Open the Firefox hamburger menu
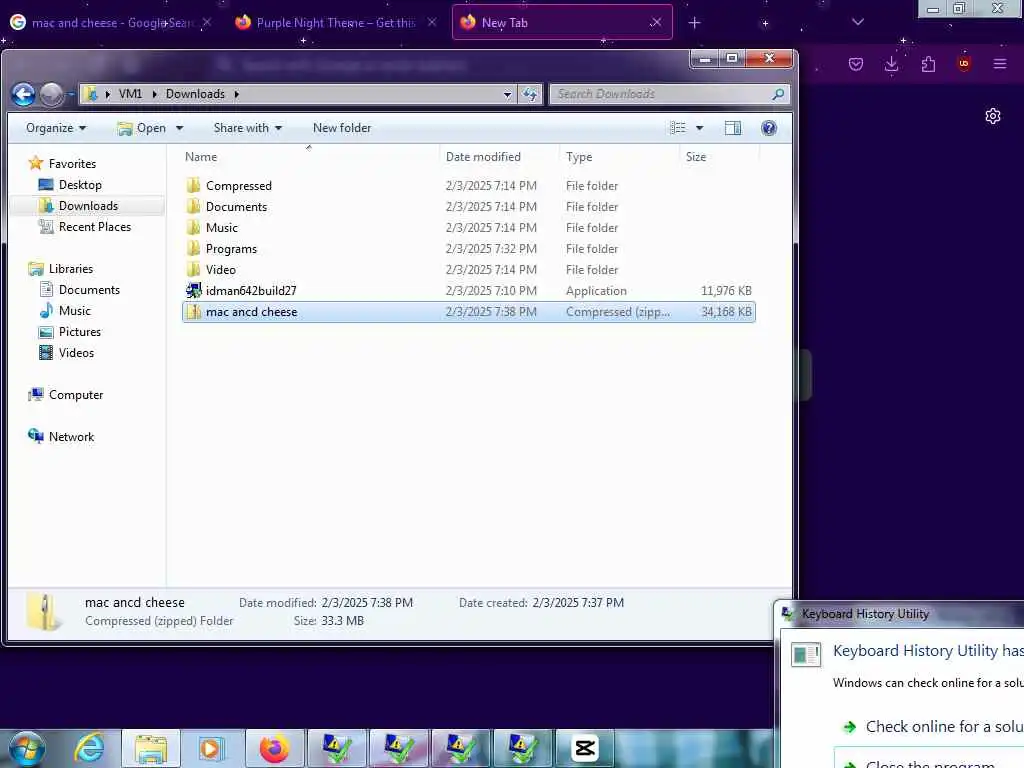The image size is (1024, 768). (x=999, y=64)
